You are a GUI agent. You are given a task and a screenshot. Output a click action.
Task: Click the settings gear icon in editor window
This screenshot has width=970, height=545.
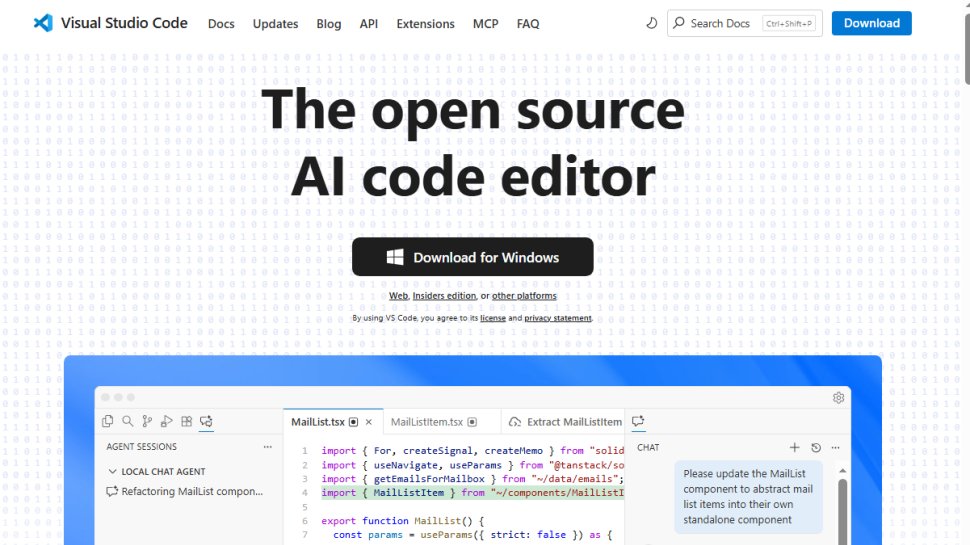tap(838, 398)
